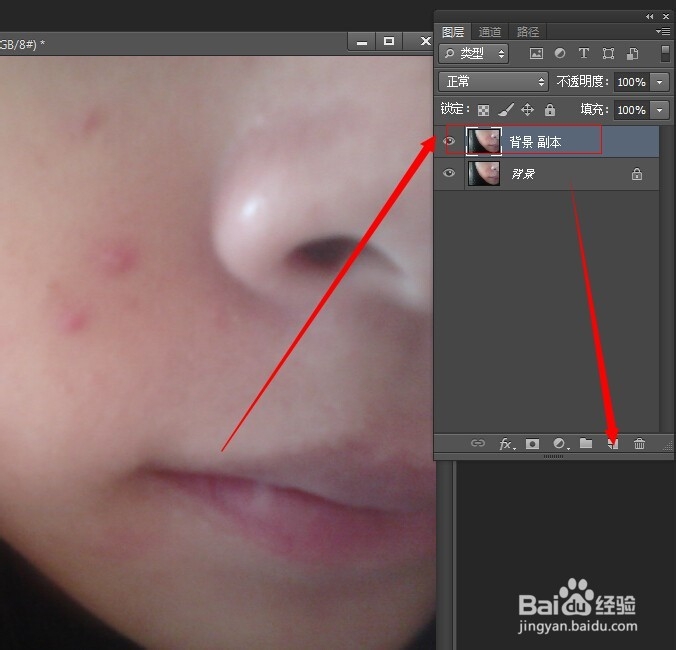Add a layer mask button
Viewport: 676px width, 650px height.
tap(532, 444)
